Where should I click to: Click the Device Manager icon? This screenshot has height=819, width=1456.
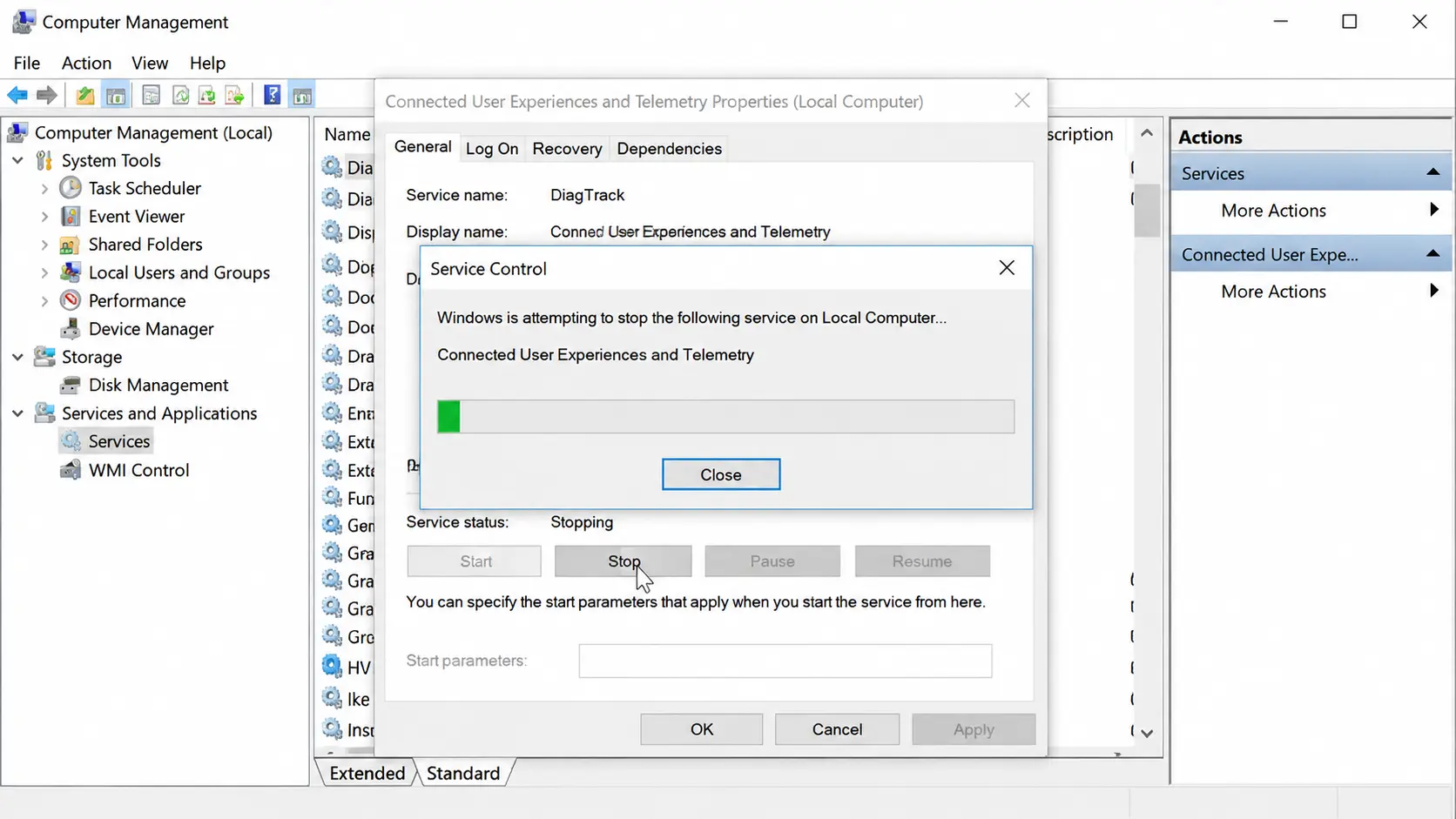[x=71, y=329]
